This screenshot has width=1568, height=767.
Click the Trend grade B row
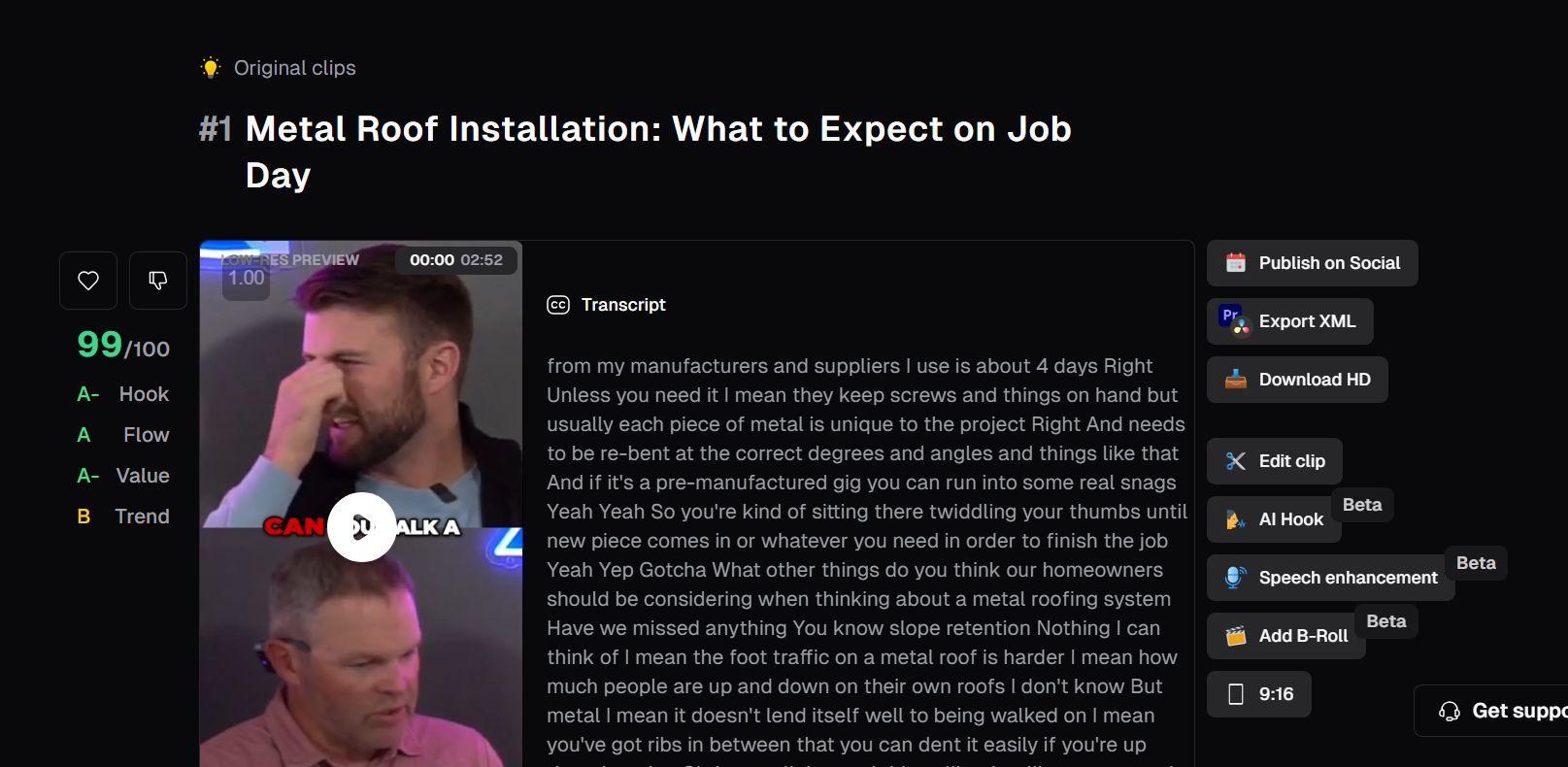[123, 517]
